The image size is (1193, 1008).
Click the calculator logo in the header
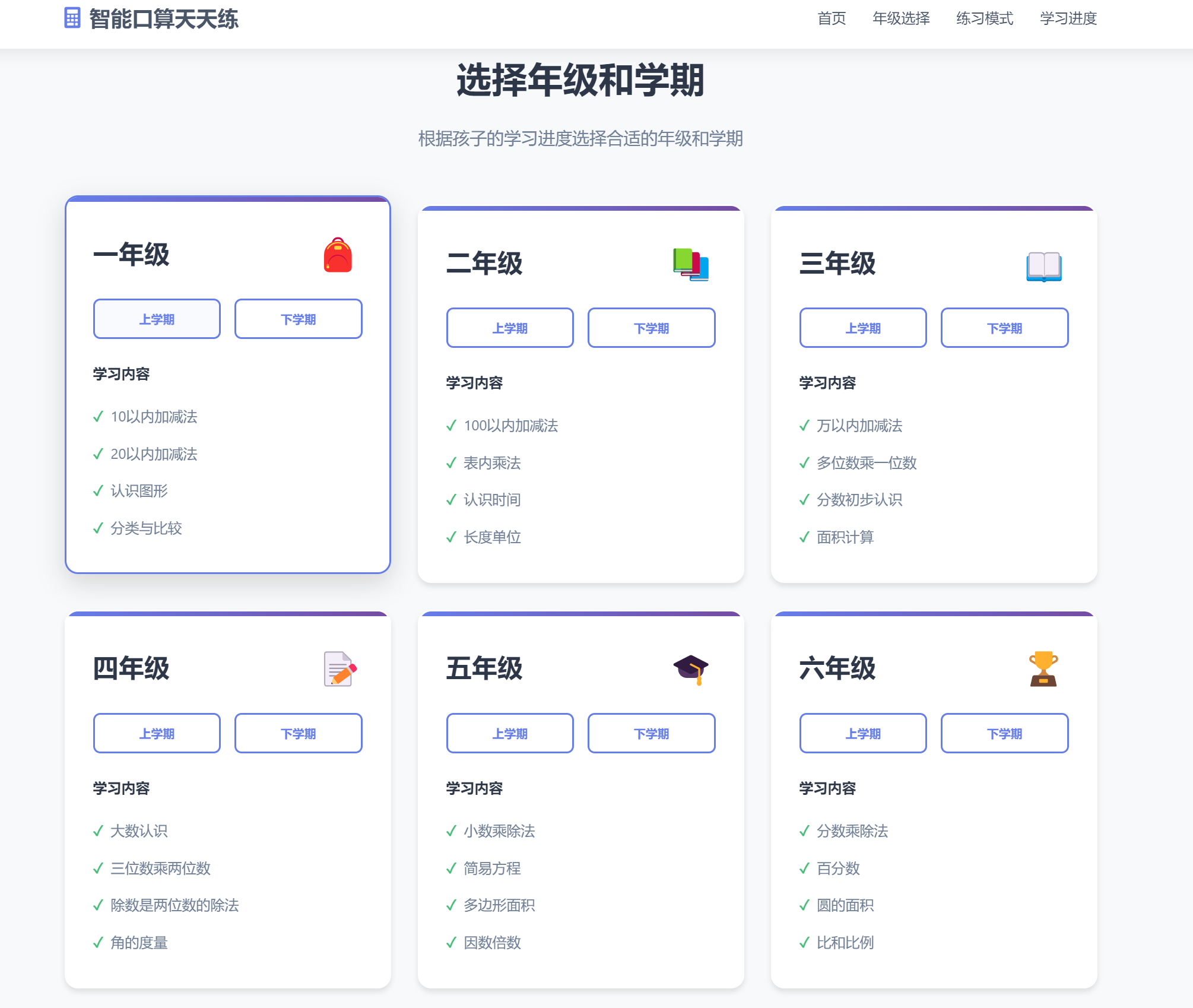[72, 20]
